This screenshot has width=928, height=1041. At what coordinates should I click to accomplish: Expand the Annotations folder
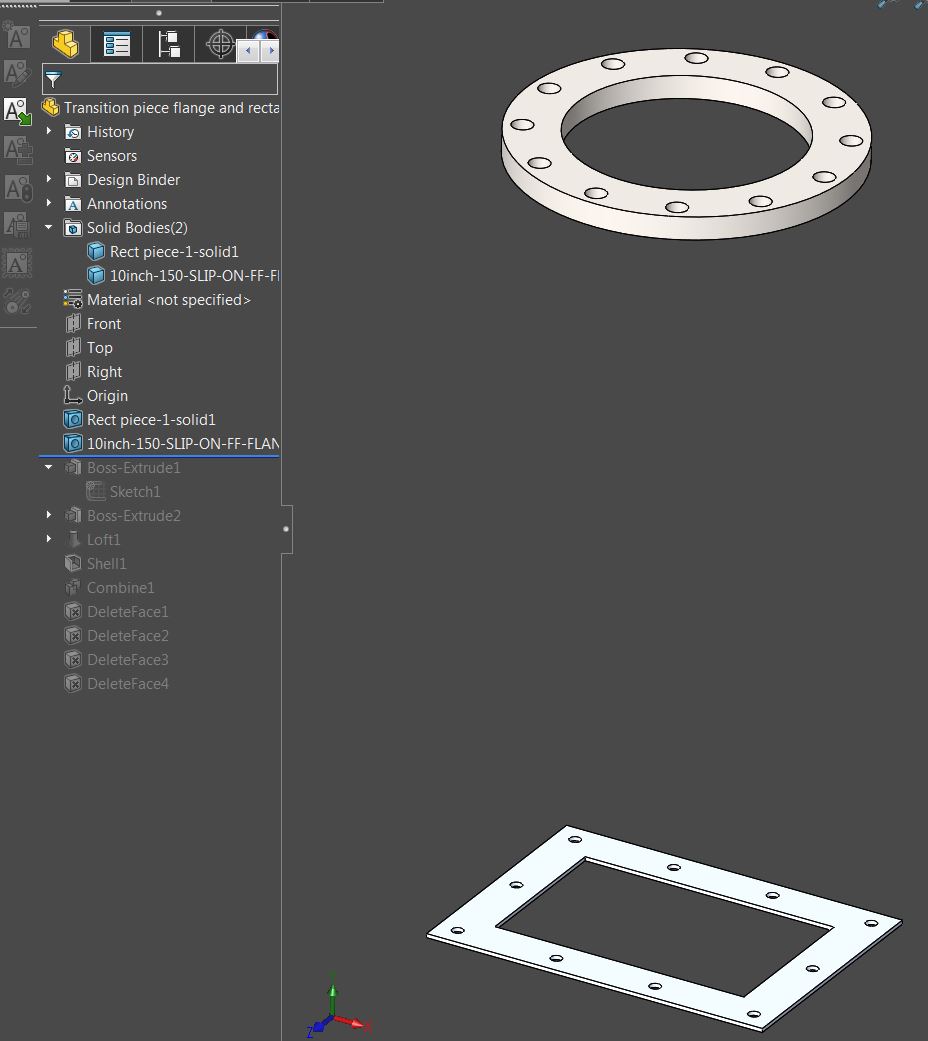click(48, 203)
